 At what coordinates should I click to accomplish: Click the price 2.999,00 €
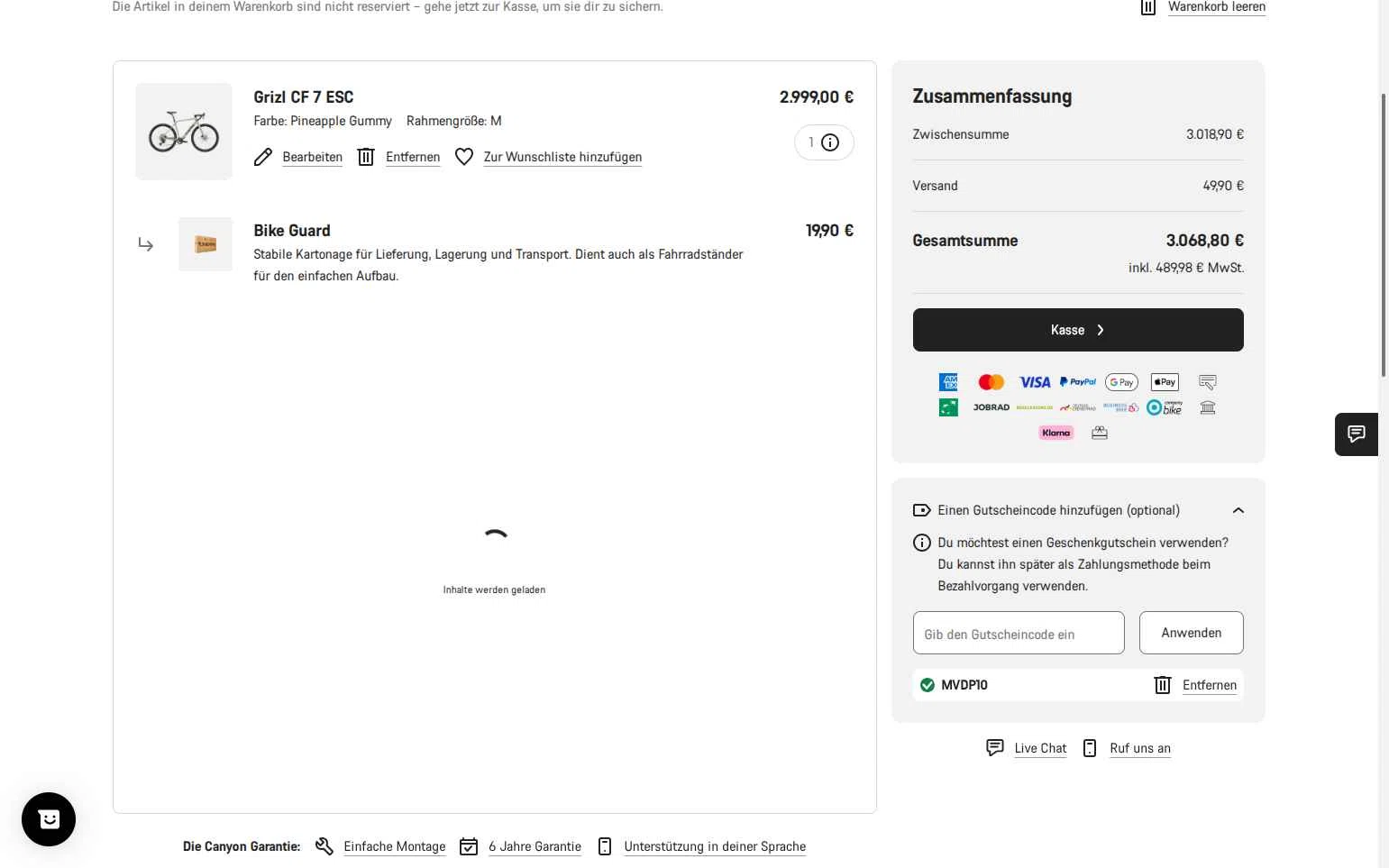coord(817,97)
